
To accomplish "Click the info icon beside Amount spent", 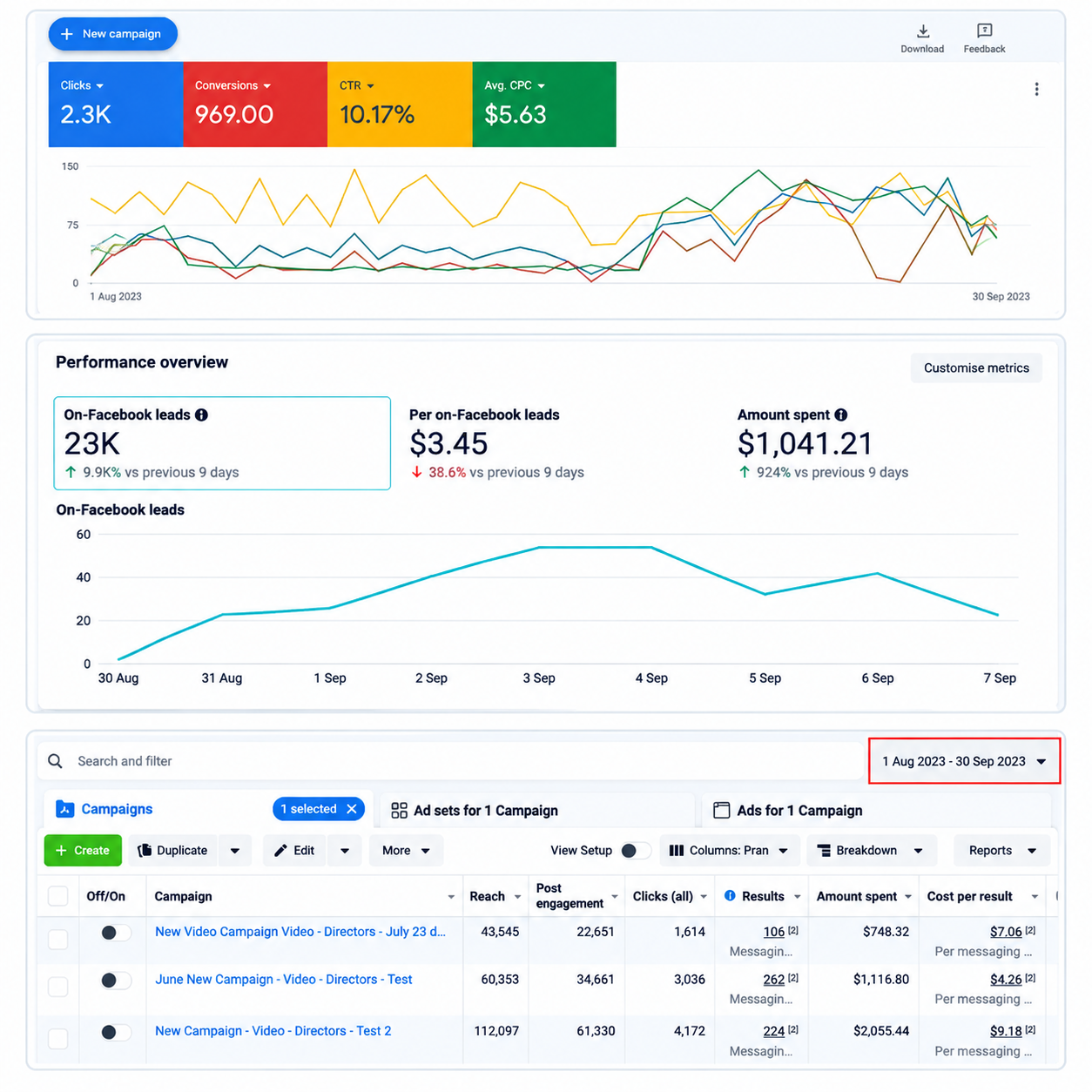I will pos(840,415).
